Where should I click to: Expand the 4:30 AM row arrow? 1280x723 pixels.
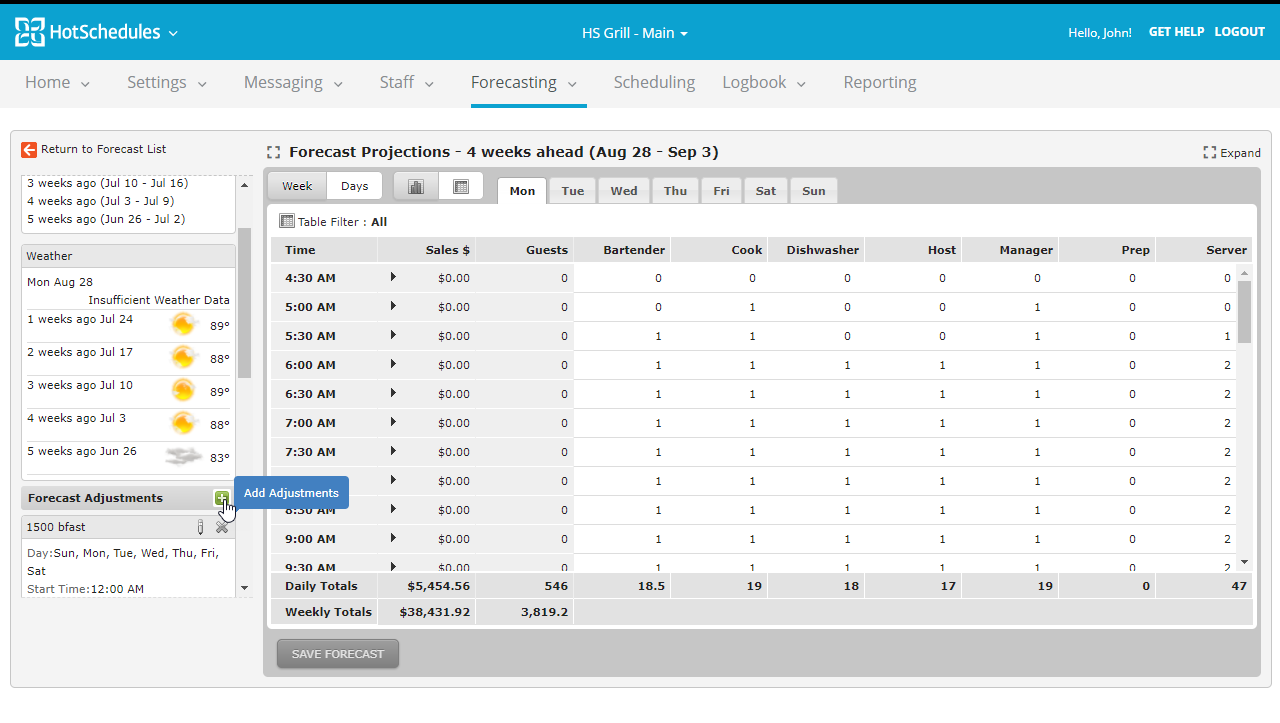point(393,277)
